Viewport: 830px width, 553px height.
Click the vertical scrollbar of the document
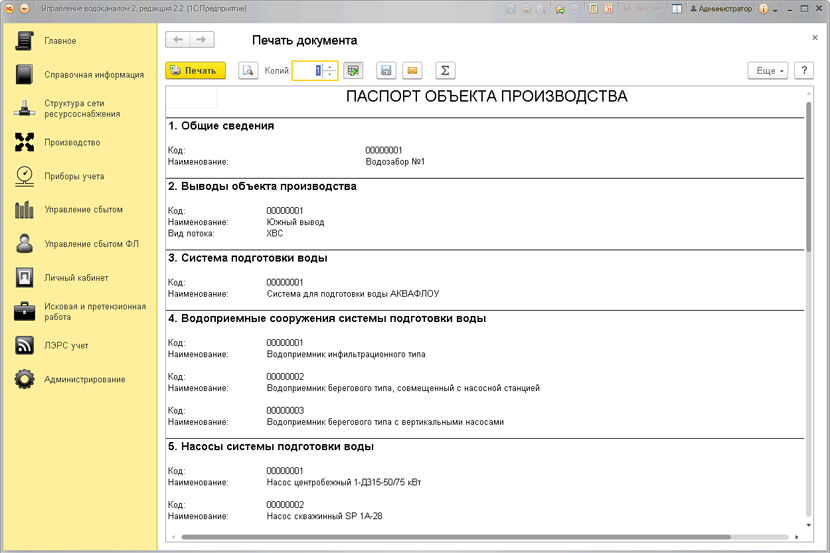coord(808,190)
